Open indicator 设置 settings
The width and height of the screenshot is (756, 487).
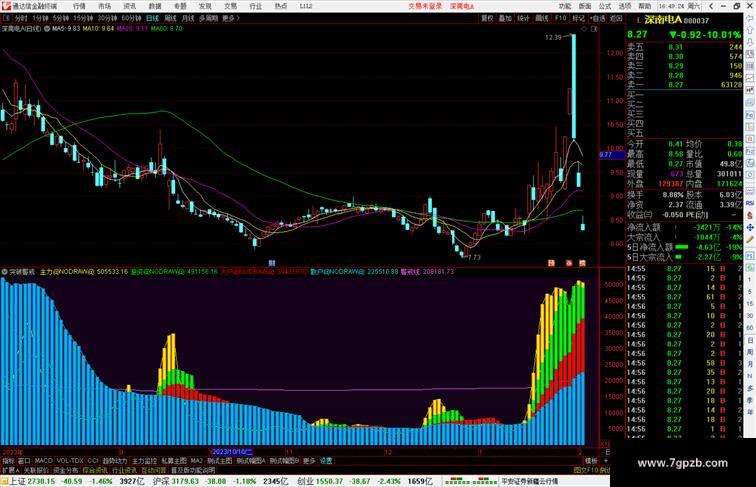click(x=326, y=461)
